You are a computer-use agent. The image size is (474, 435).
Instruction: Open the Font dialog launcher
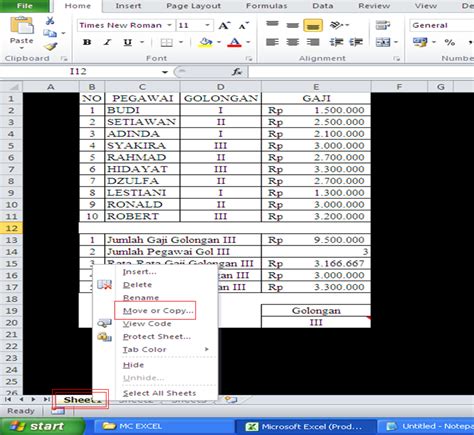[249, 59]
